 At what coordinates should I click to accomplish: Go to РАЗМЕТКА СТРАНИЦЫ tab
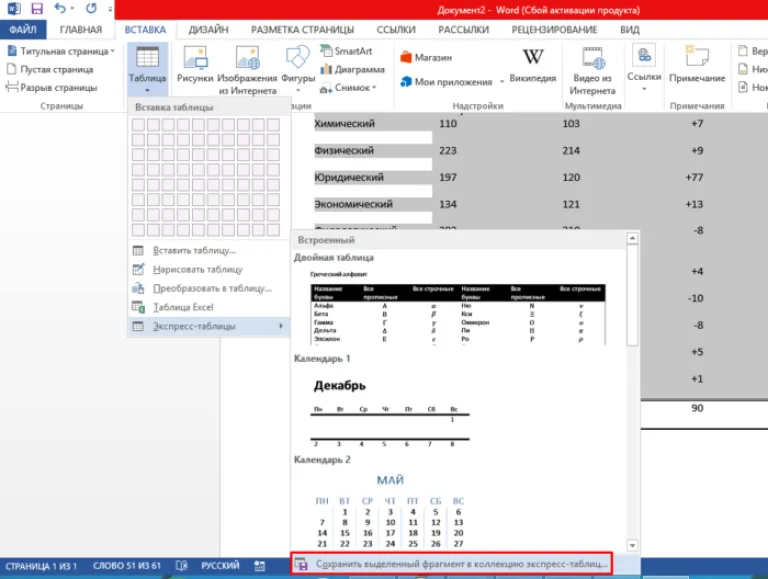pyautogui.click(x=302, y=29)
